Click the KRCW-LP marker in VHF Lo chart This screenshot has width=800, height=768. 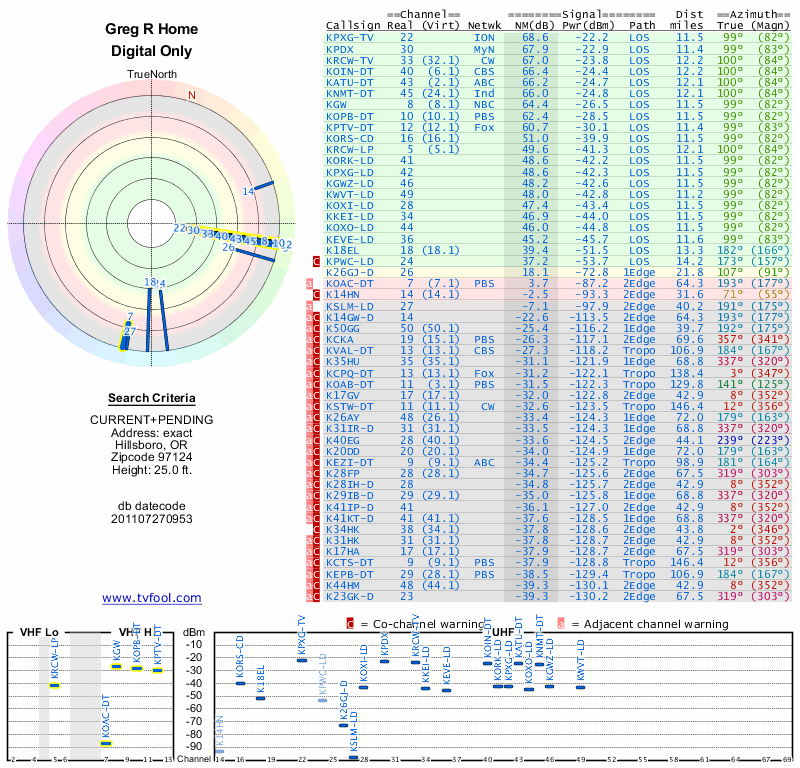pos(54,685)
